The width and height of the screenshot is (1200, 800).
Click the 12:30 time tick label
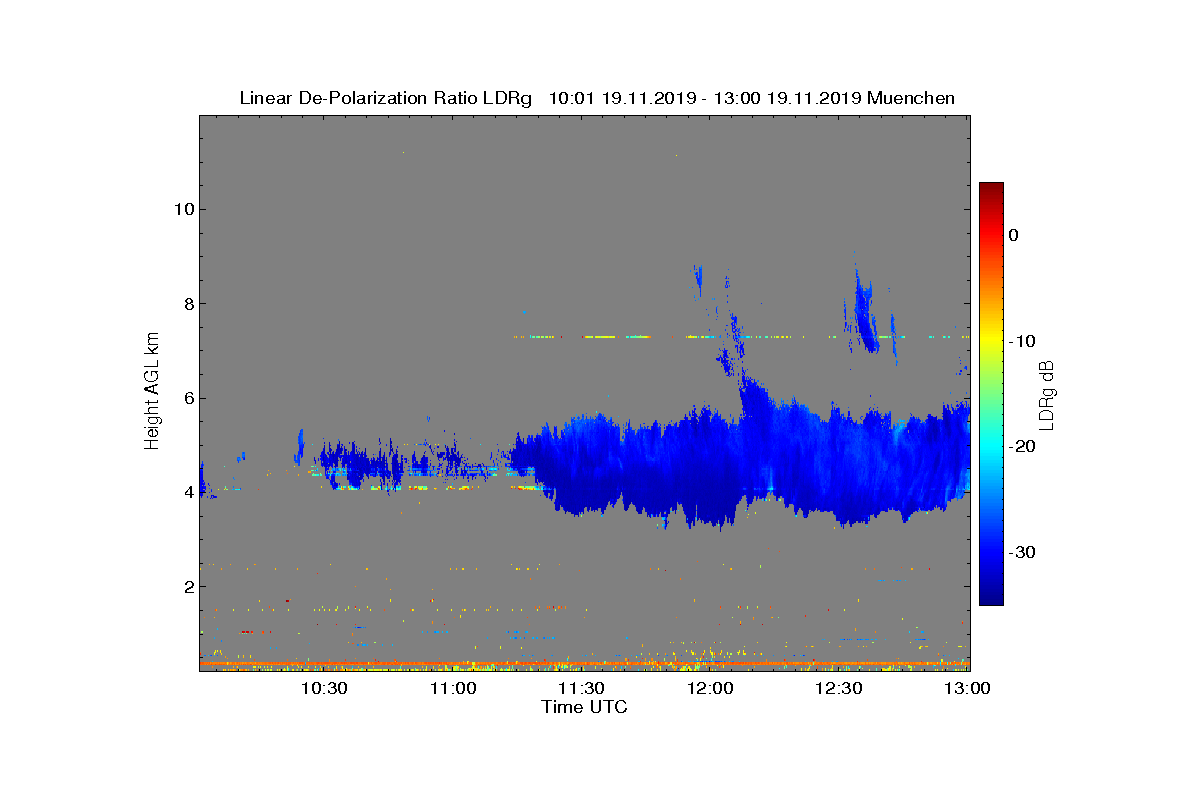[839, 688]
